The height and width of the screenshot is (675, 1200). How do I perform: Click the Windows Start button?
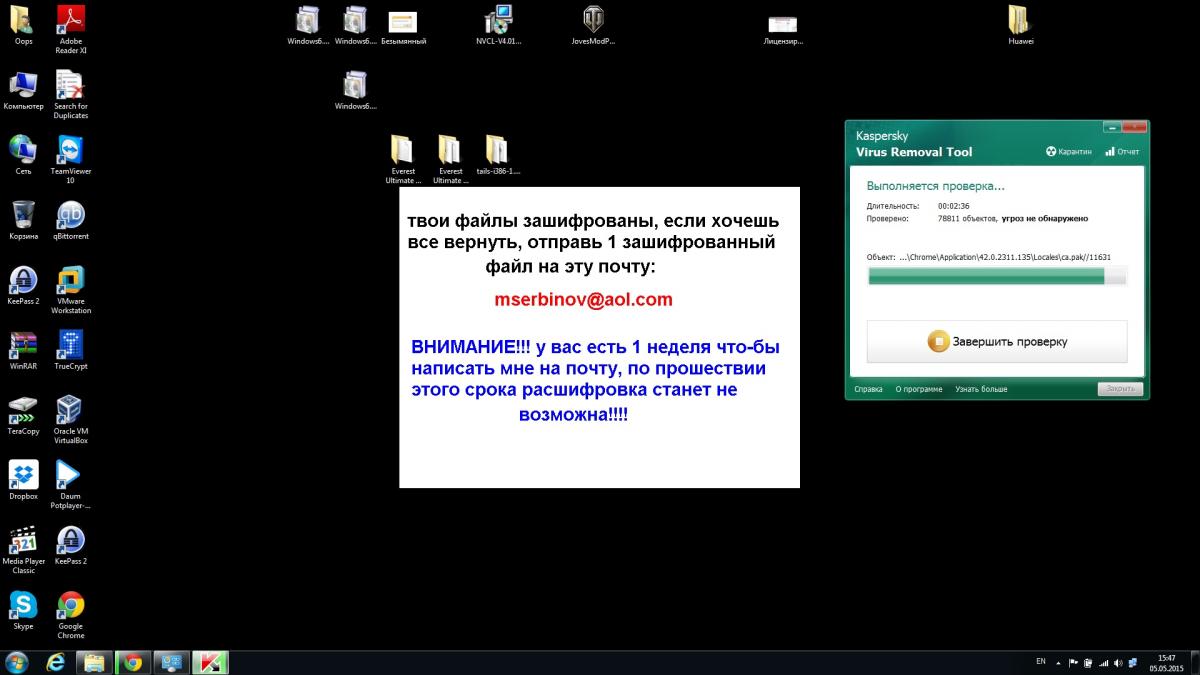coord(17,662)
